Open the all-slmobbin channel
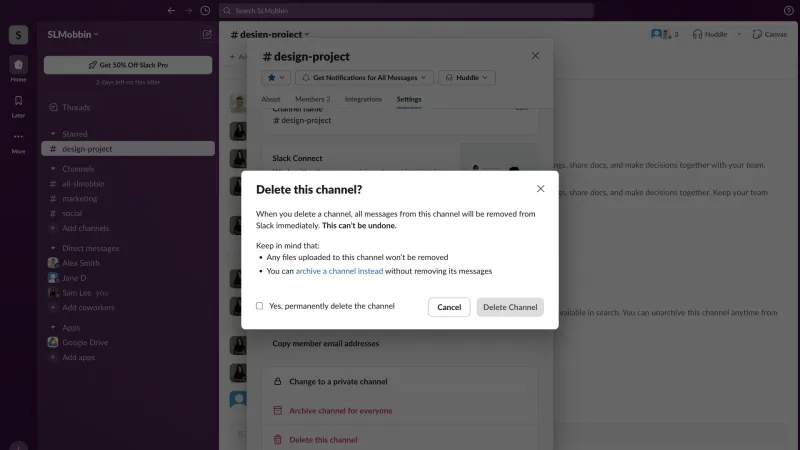This screenshot has width=800, height=450. click(x=83, y=184)
